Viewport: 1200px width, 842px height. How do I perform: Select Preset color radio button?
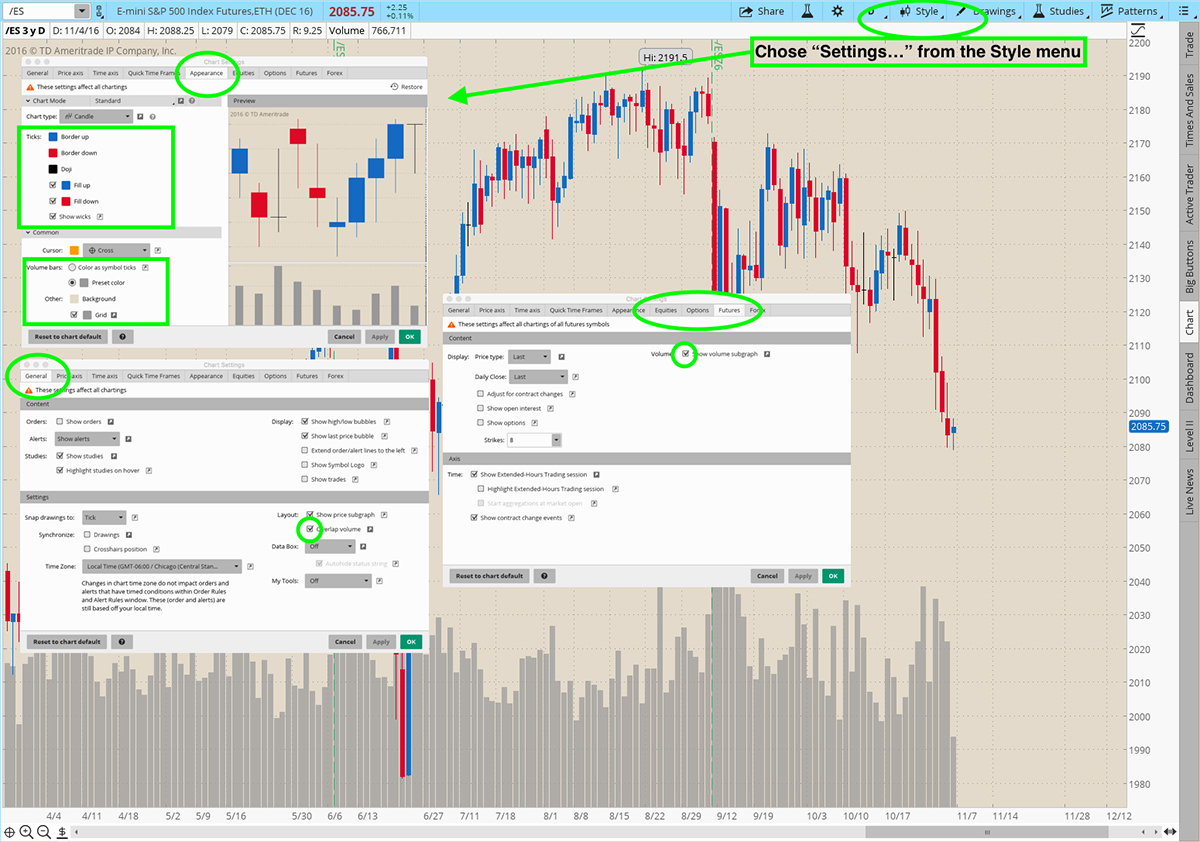pos(72,283)
